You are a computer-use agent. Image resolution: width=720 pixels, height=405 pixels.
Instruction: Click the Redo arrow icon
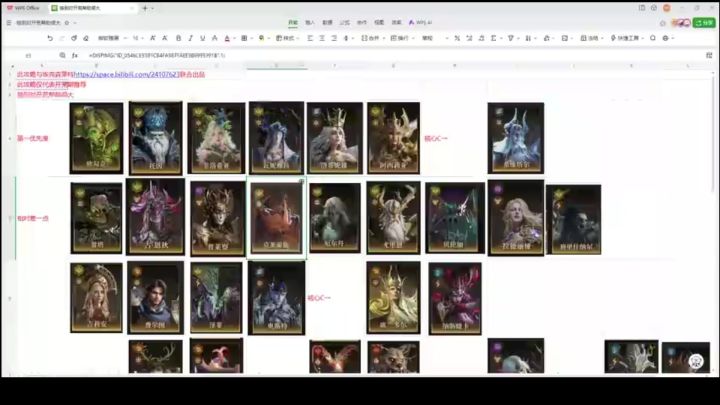pyautogui.click(x=62, y=38)
